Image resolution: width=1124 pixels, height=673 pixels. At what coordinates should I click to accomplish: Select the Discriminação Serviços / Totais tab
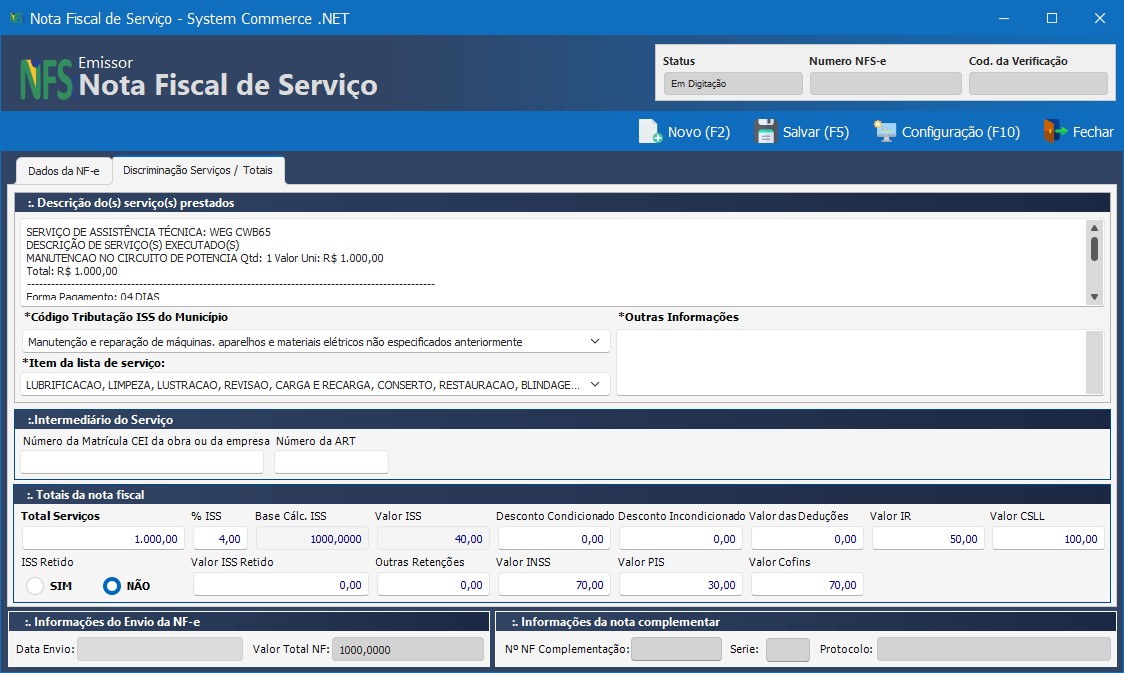coord(197,170)
